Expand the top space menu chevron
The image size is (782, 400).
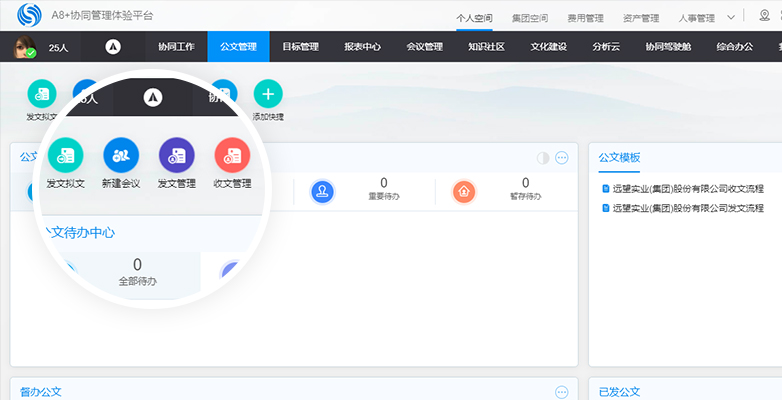(x=731, y=17)
